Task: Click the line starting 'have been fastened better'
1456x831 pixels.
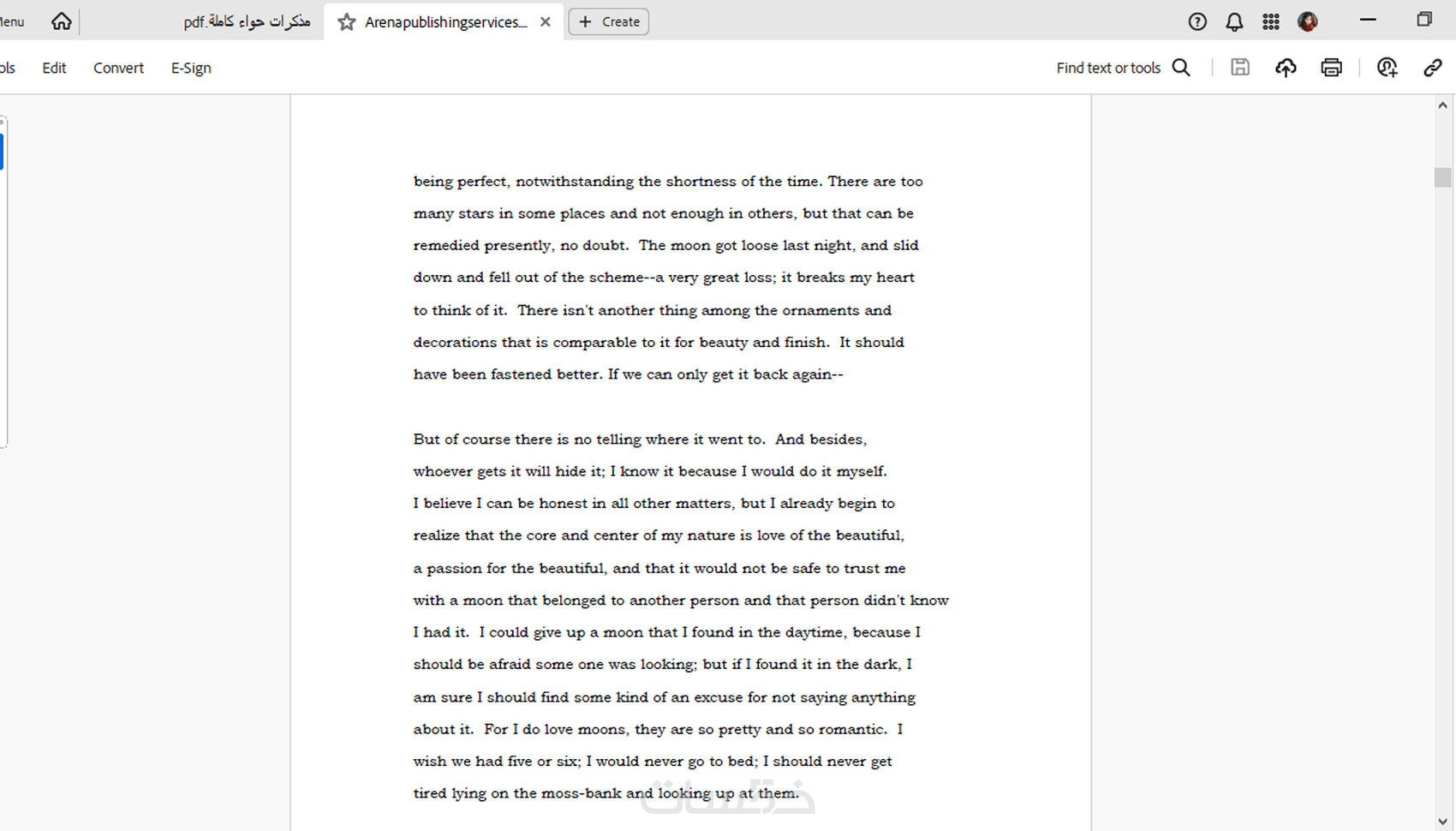Action: (629, 374)
